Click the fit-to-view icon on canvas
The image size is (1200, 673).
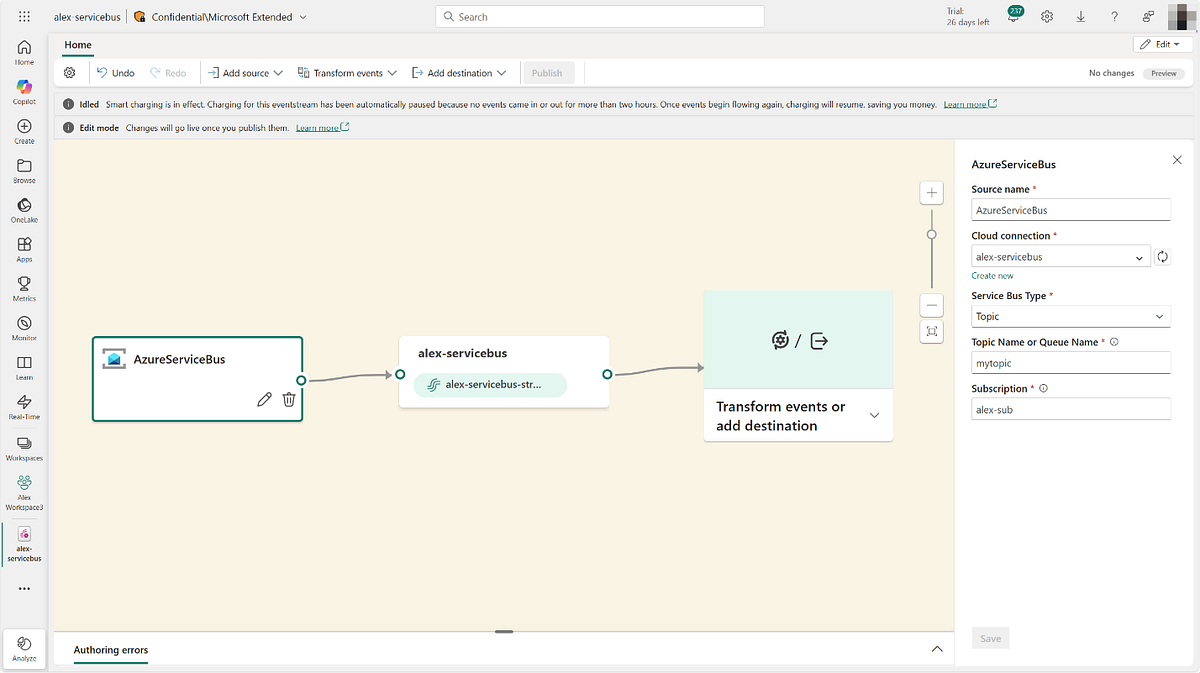coord(932,331)
